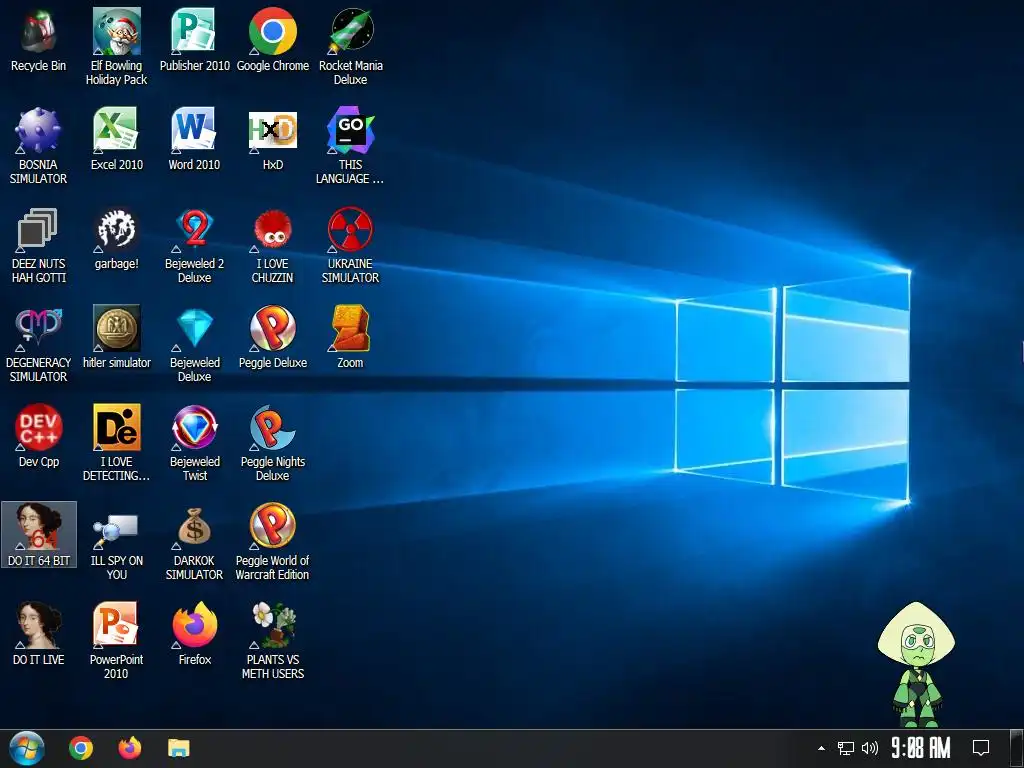Click the garbage! desktop shortcut

[x=116, y=239]
